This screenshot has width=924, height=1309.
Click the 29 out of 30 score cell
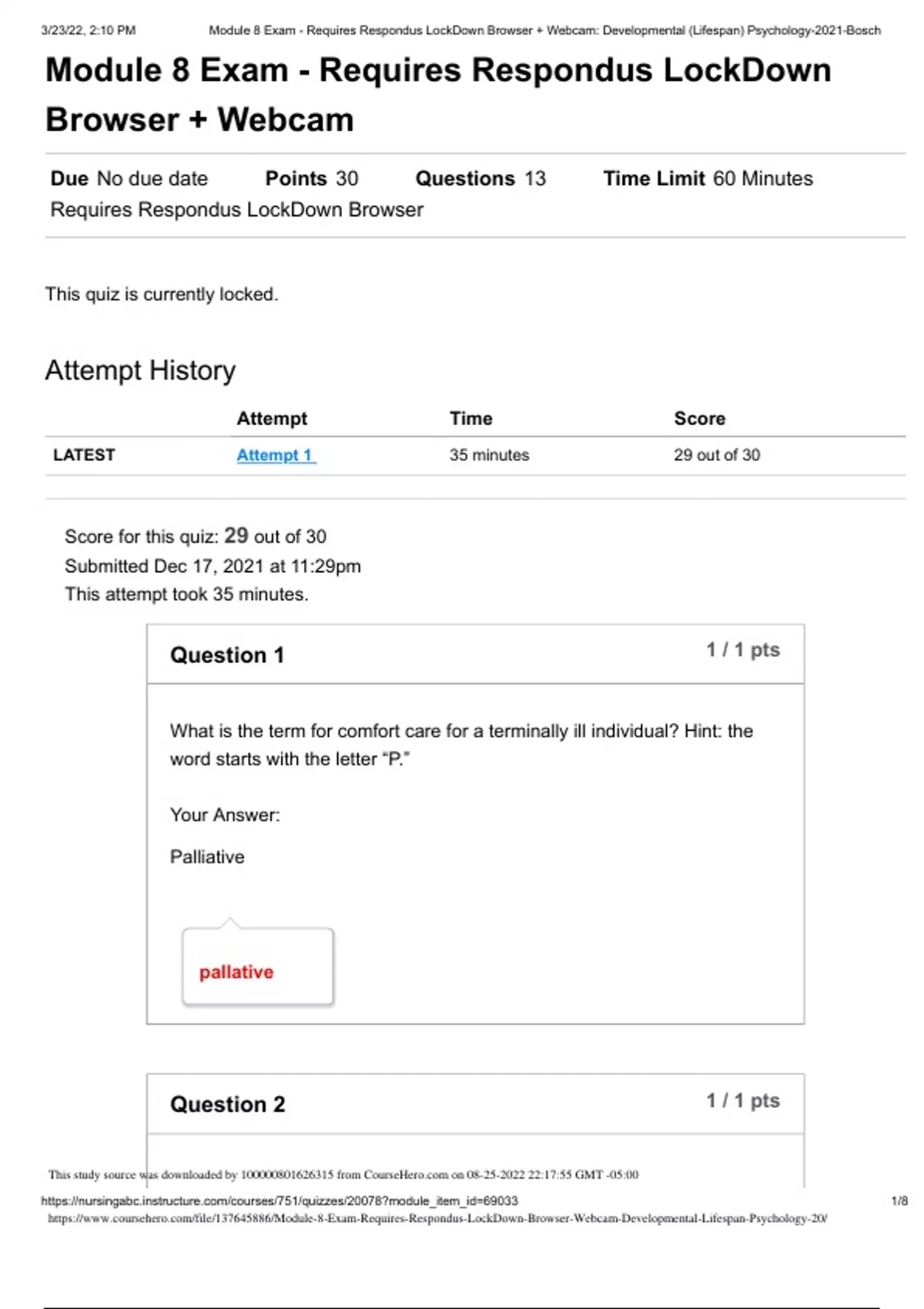tap(716, 455)
